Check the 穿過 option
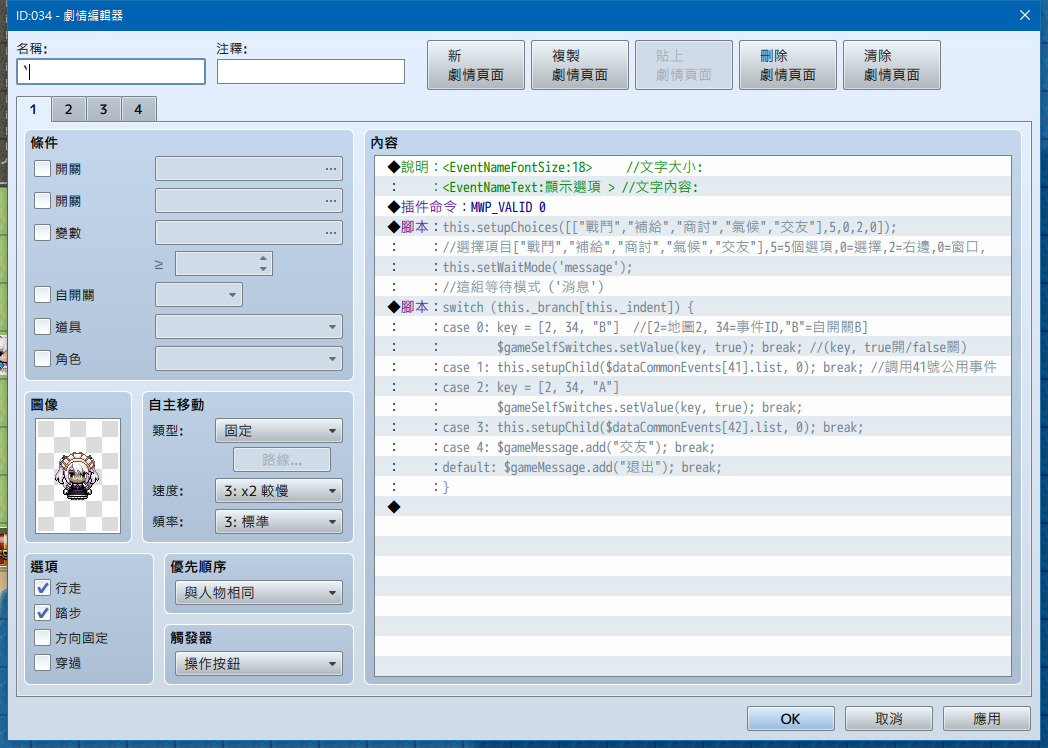This screenshot has width=1048, height=748. click(42, 663)
